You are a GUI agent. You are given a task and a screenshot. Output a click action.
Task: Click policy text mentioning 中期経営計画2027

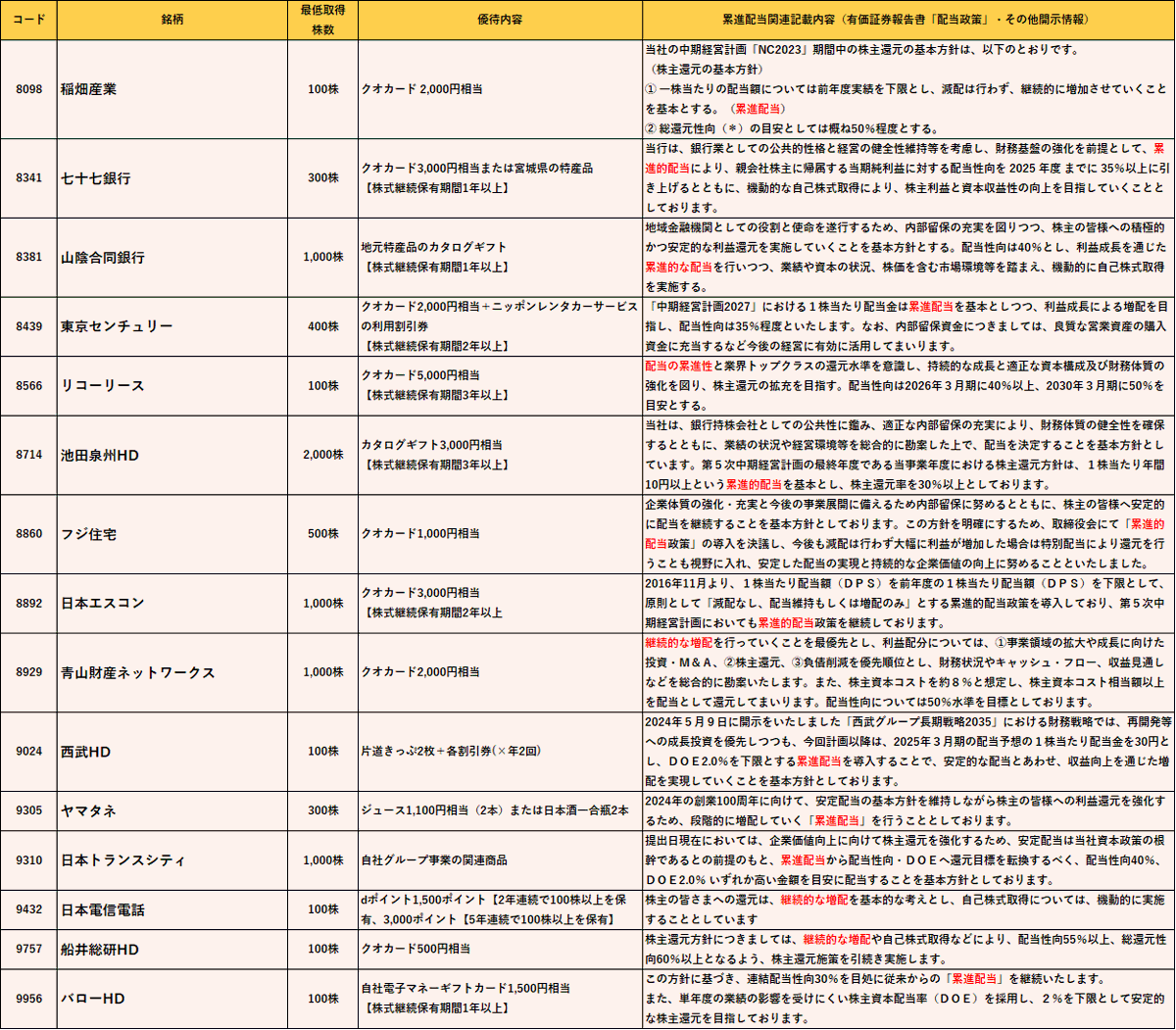click(908, 326)
